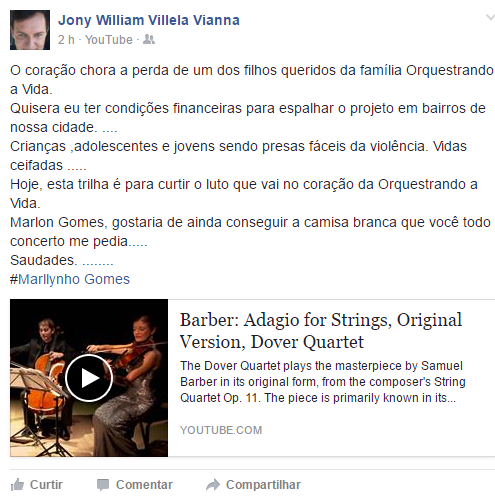The height and width of the screenshot is (497, 495).
Task: Click the 2 h timestamp link
Action: 66,40
